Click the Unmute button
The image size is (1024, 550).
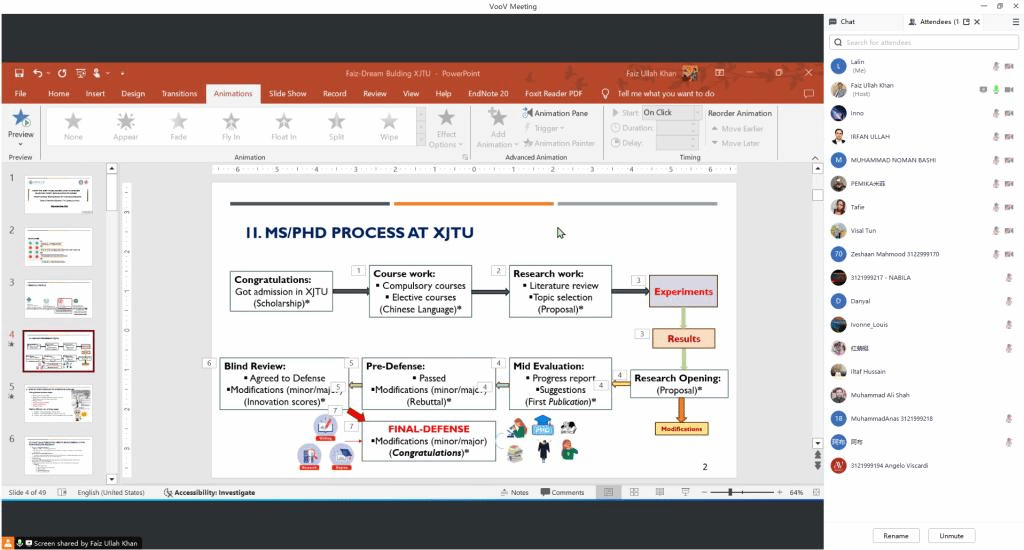click(x=952, y=536)
